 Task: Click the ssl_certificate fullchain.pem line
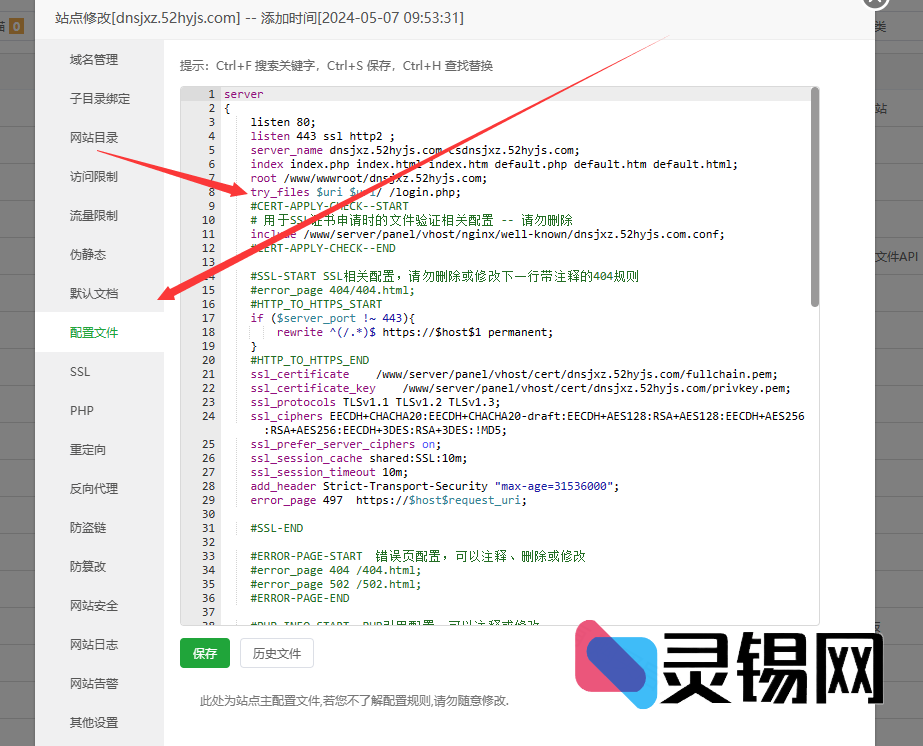[514, 374]
